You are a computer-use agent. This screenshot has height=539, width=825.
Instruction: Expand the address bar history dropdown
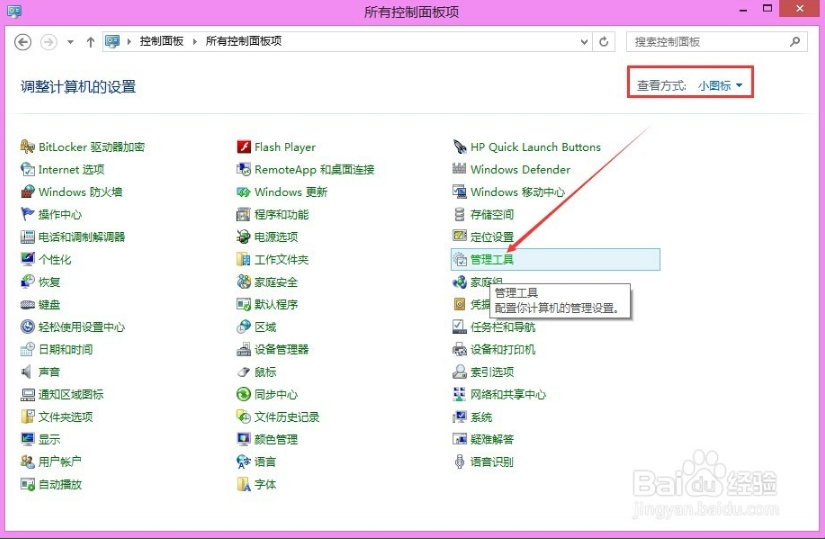[x=584, y=42]
